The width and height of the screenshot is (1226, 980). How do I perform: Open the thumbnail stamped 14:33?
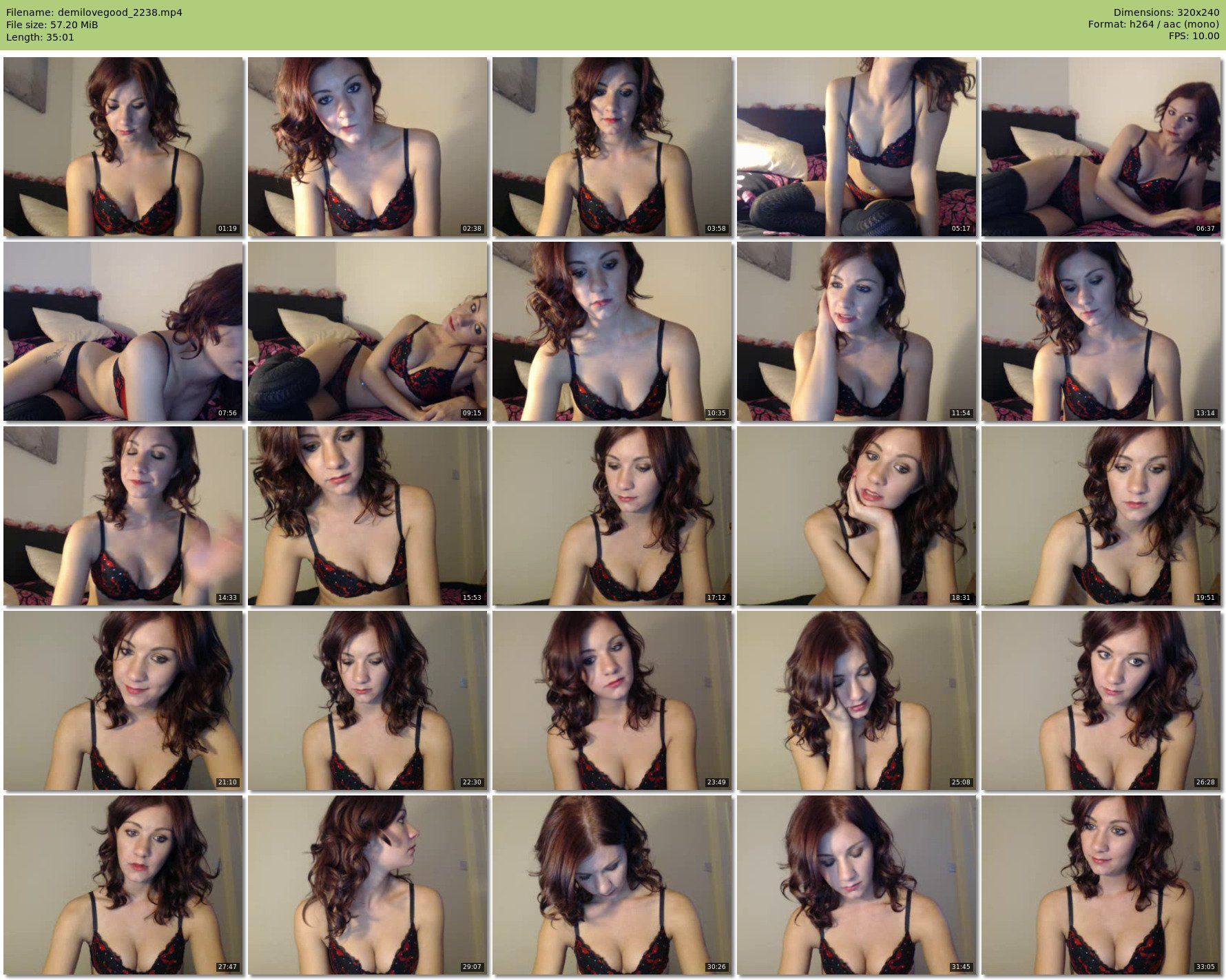[x=123, y=516]
